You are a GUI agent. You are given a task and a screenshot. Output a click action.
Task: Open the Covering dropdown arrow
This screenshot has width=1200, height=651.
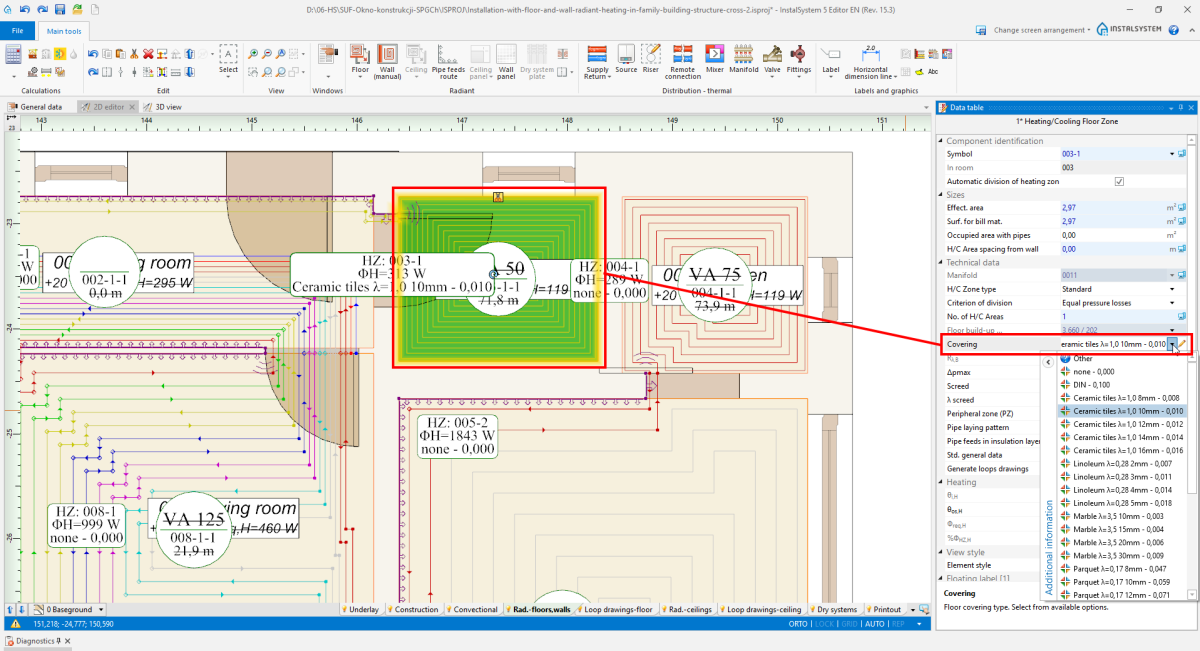(x=1171, y=344)
